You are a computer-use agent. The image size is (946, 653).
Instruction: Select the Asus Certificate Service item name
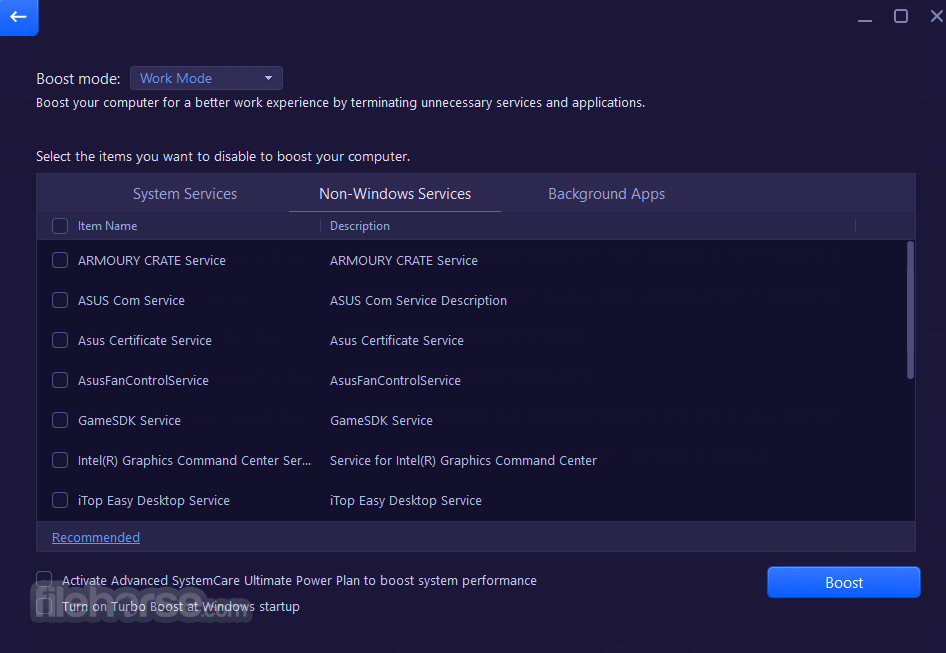coord(145,340)
